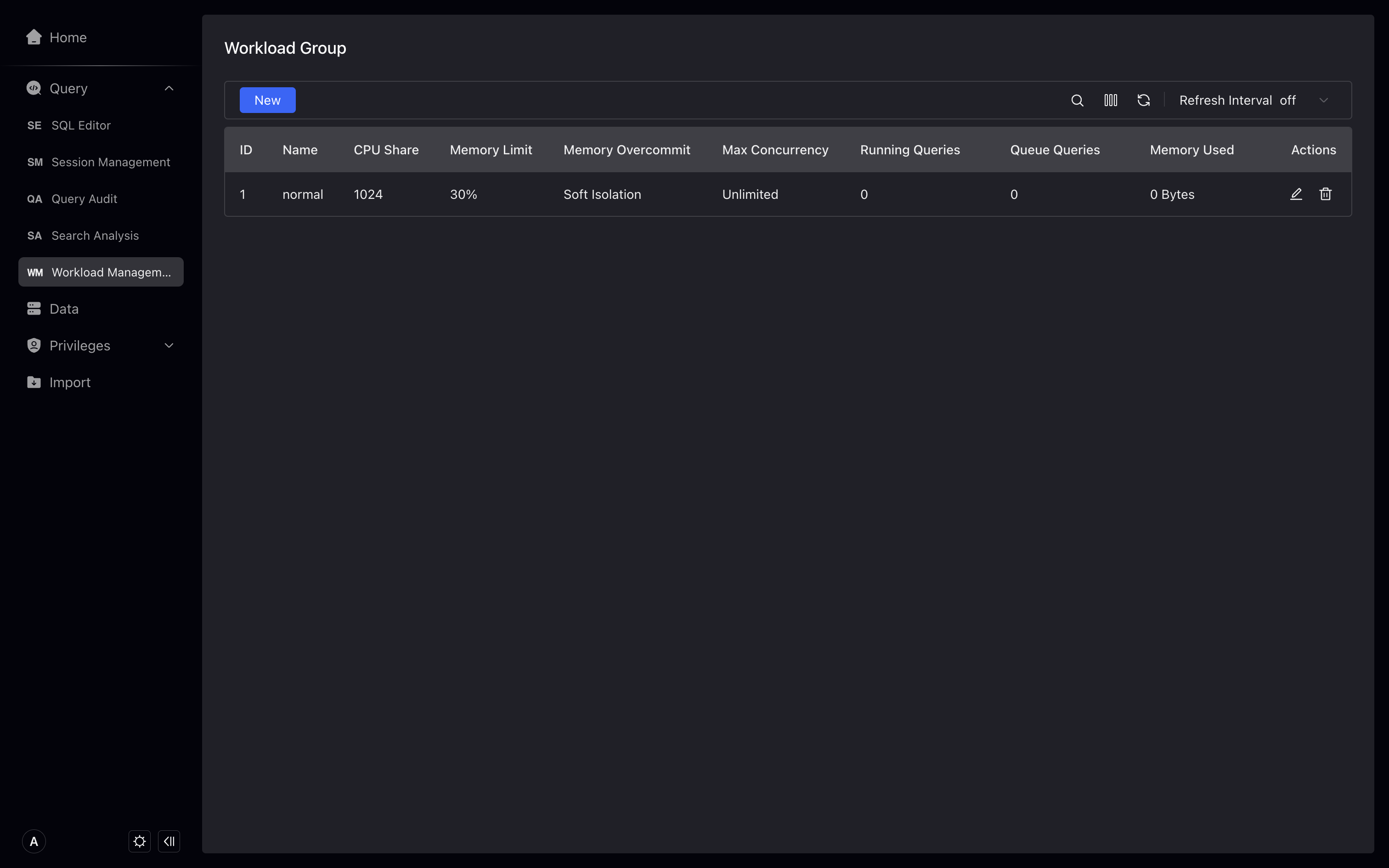Click the Memory Limit column header

click(x=491, y=150)
